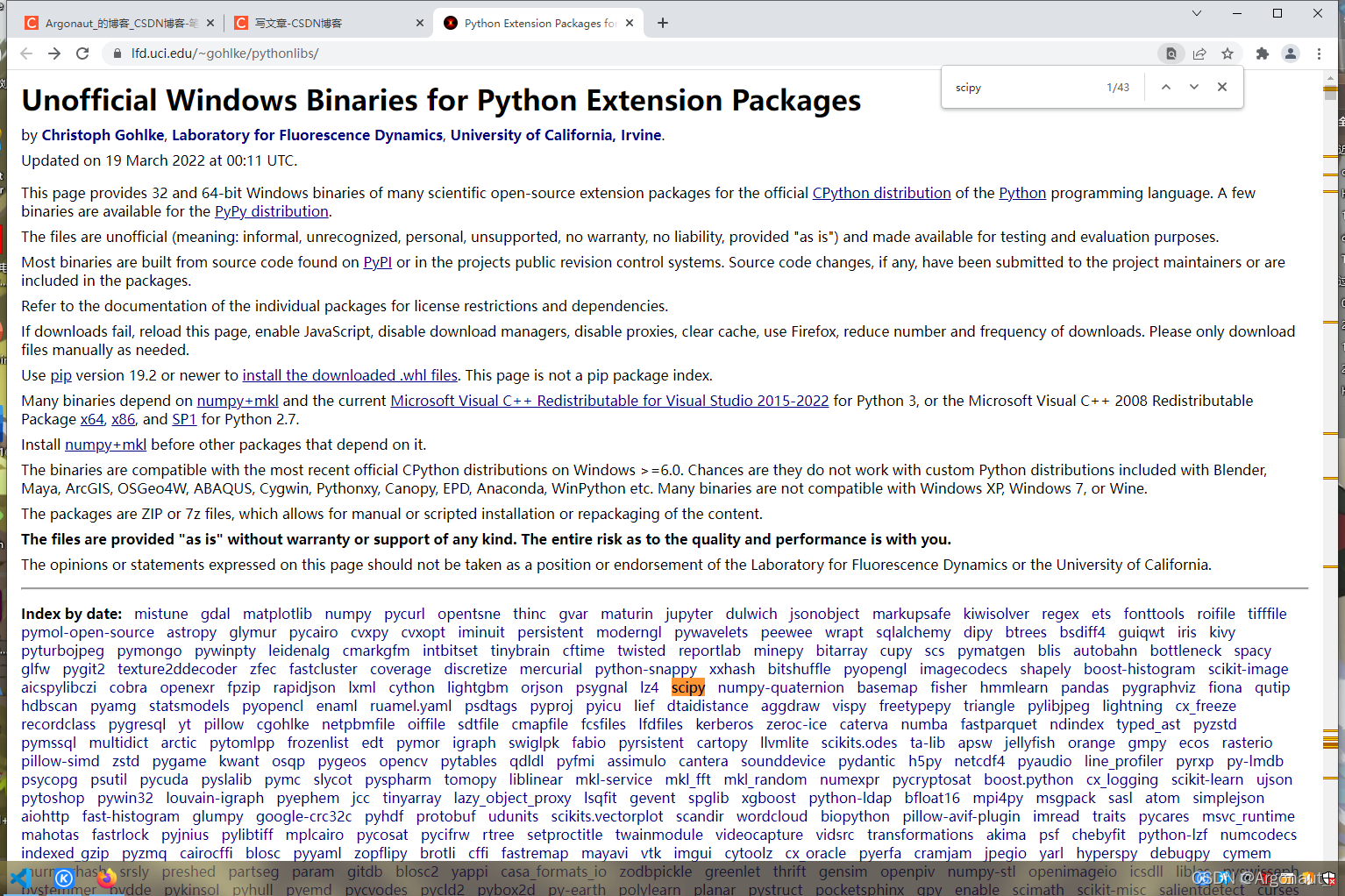Screen dimensions: 1345x896
Task: Open a new browser tab
Action: 663,23
